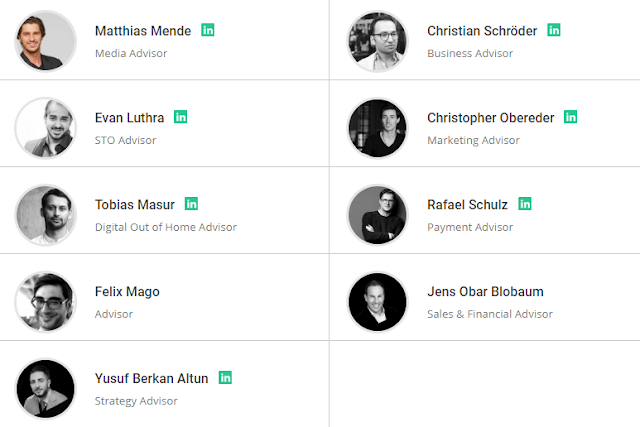Click Yusuf Berkan Altun's LinkedIn icon

(225, 378)
